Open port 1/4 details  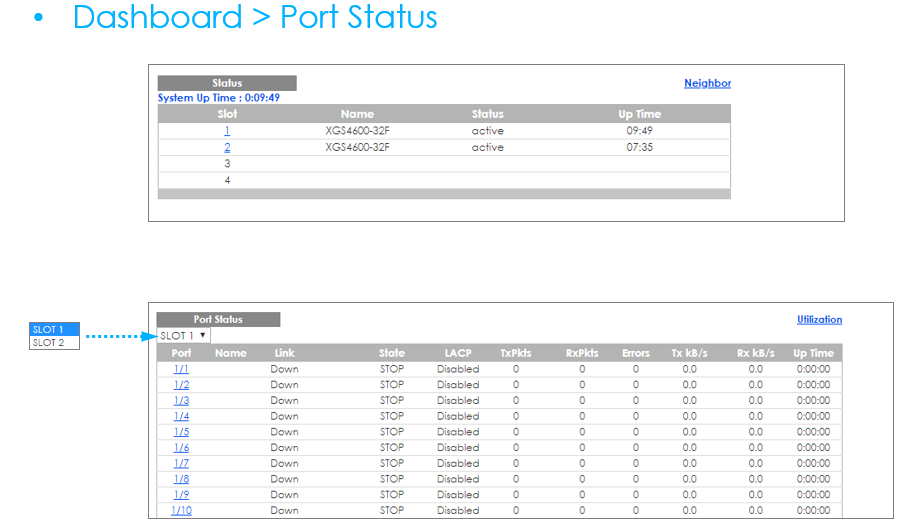181,416
